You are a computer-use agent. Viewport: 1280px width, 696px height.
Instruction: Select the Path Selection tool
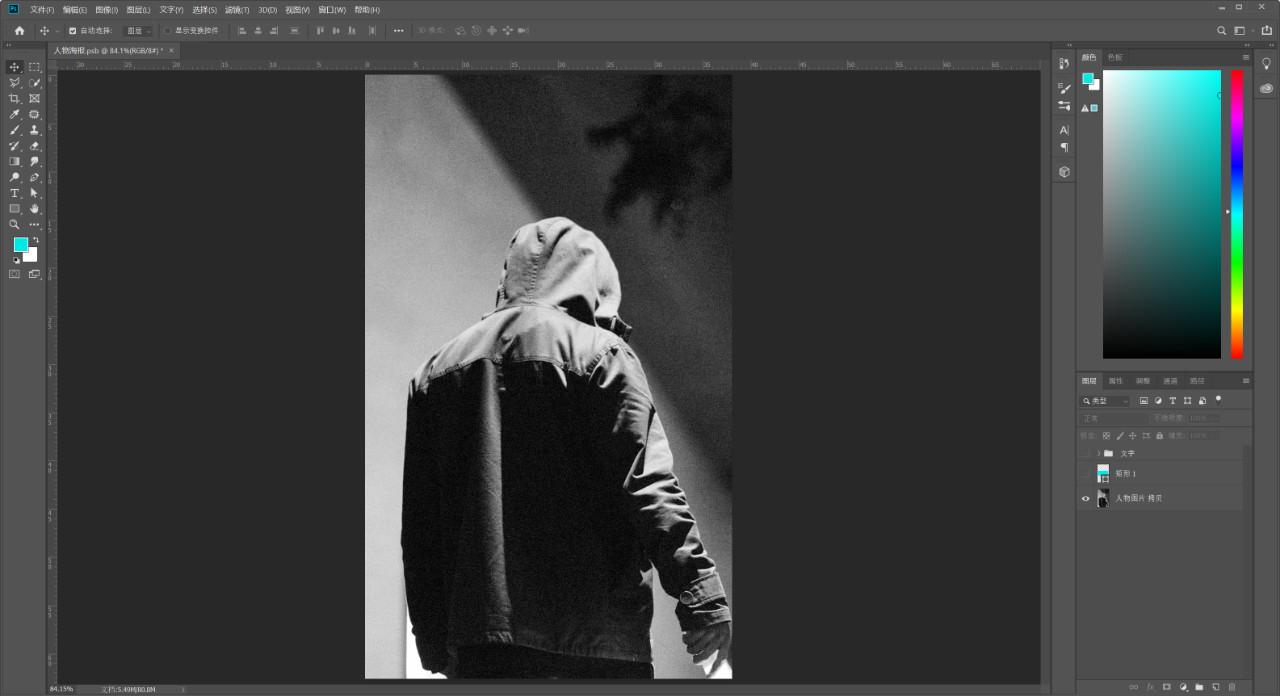34,193
